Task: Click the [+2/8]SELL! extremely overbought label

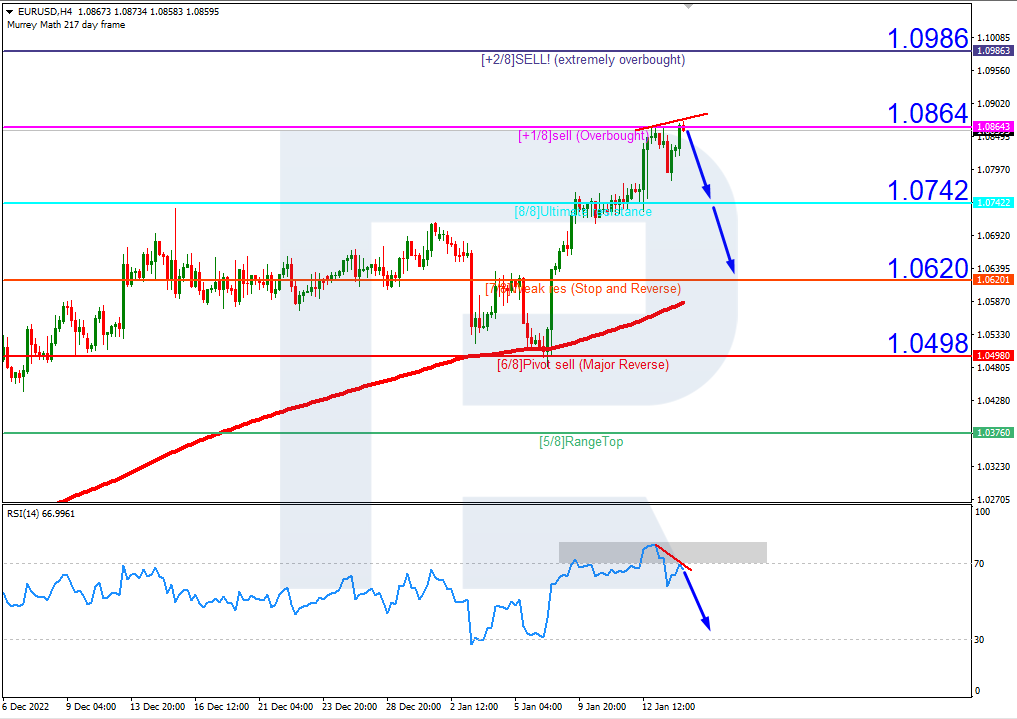Action: click(583, 60)
